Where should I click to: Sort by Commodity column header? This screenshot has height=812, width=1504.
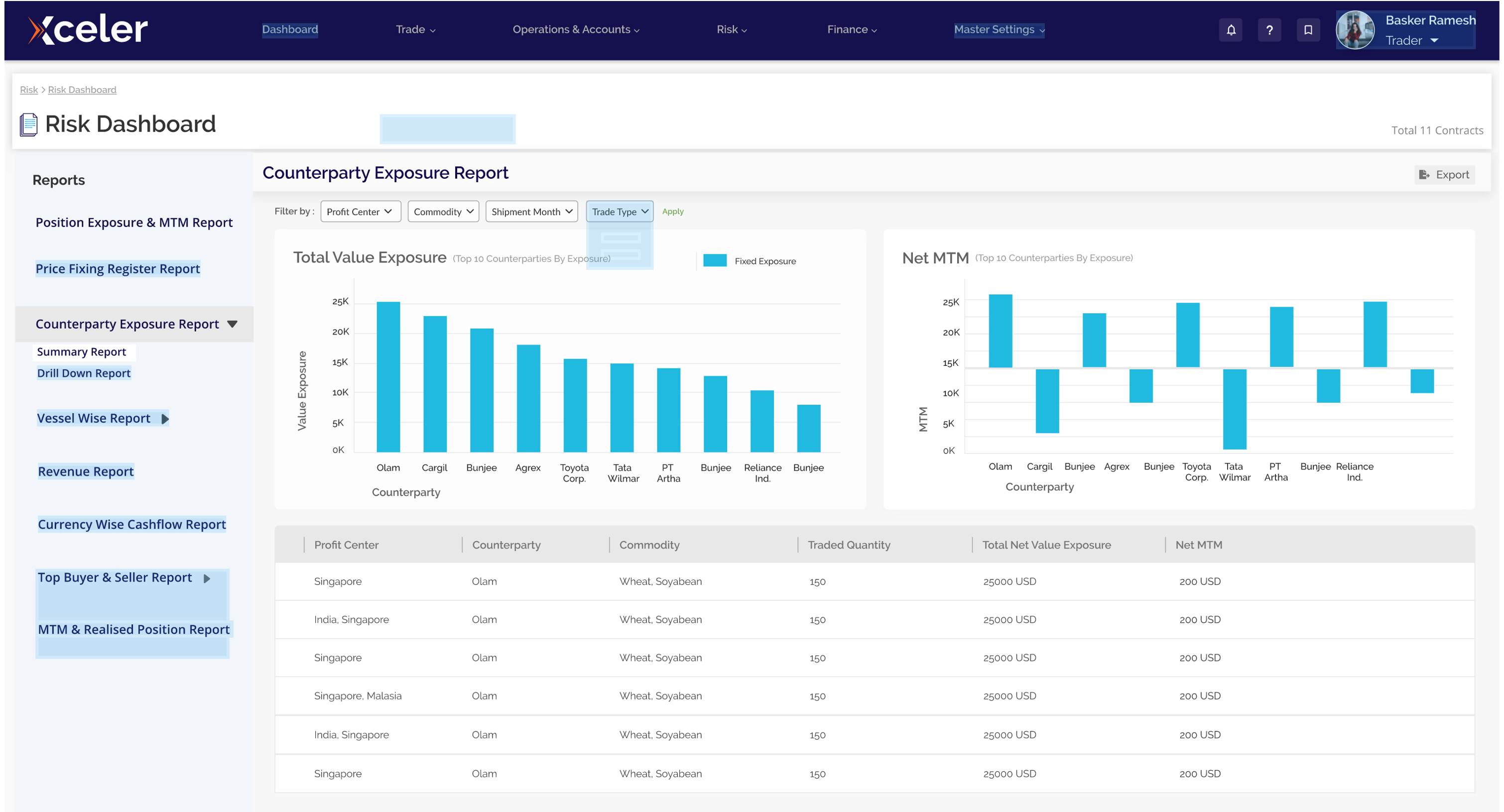coord(649,545)
